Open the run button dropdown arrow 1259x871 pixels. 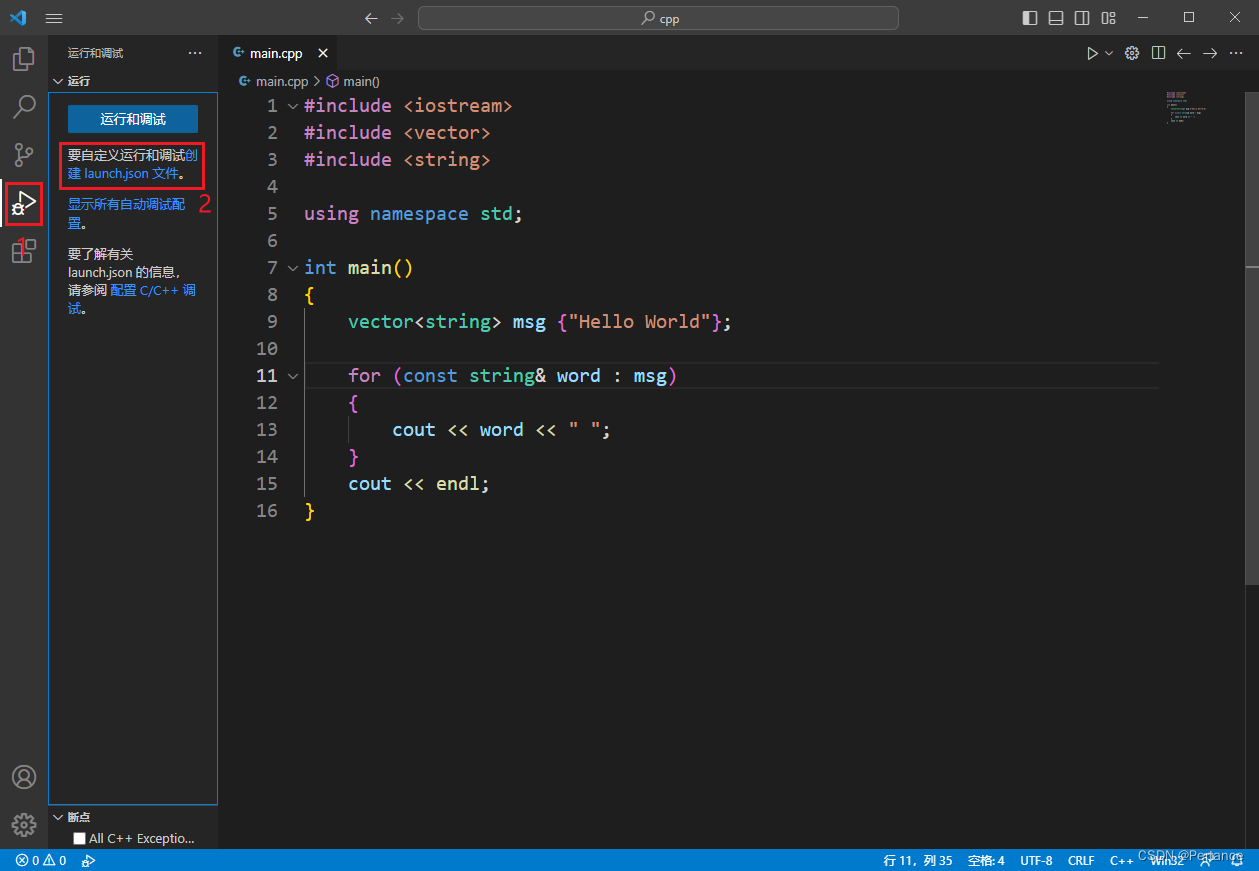(x=1109, y=53)
